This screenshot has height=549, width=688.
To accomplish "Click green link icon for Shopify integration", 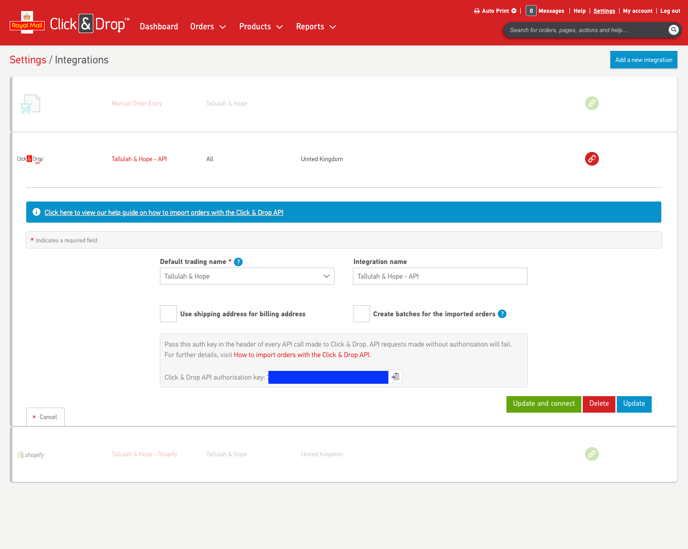I will tap(591, 454).
